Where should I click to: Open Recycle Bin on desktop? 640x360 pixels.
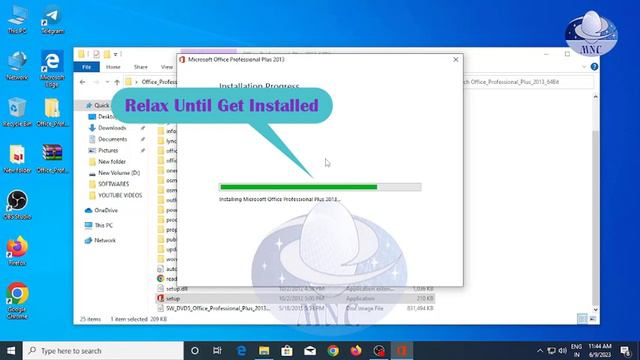(17, 112)
